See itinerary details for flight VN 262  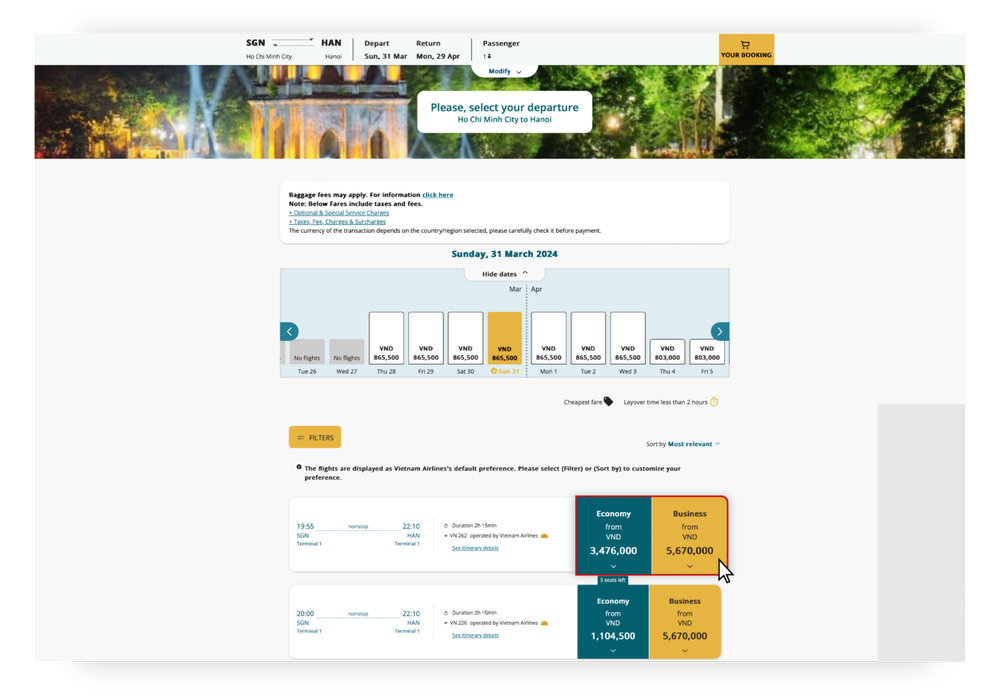[x=475, y=548]
